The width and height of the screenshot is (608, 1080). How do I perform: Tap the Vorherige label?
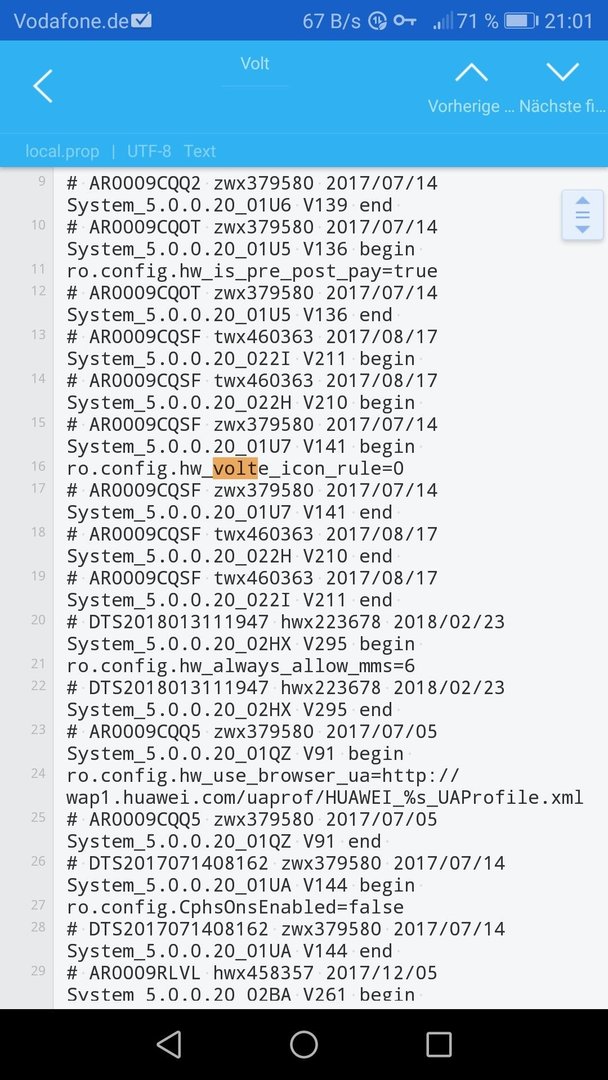tap(471, 107)
